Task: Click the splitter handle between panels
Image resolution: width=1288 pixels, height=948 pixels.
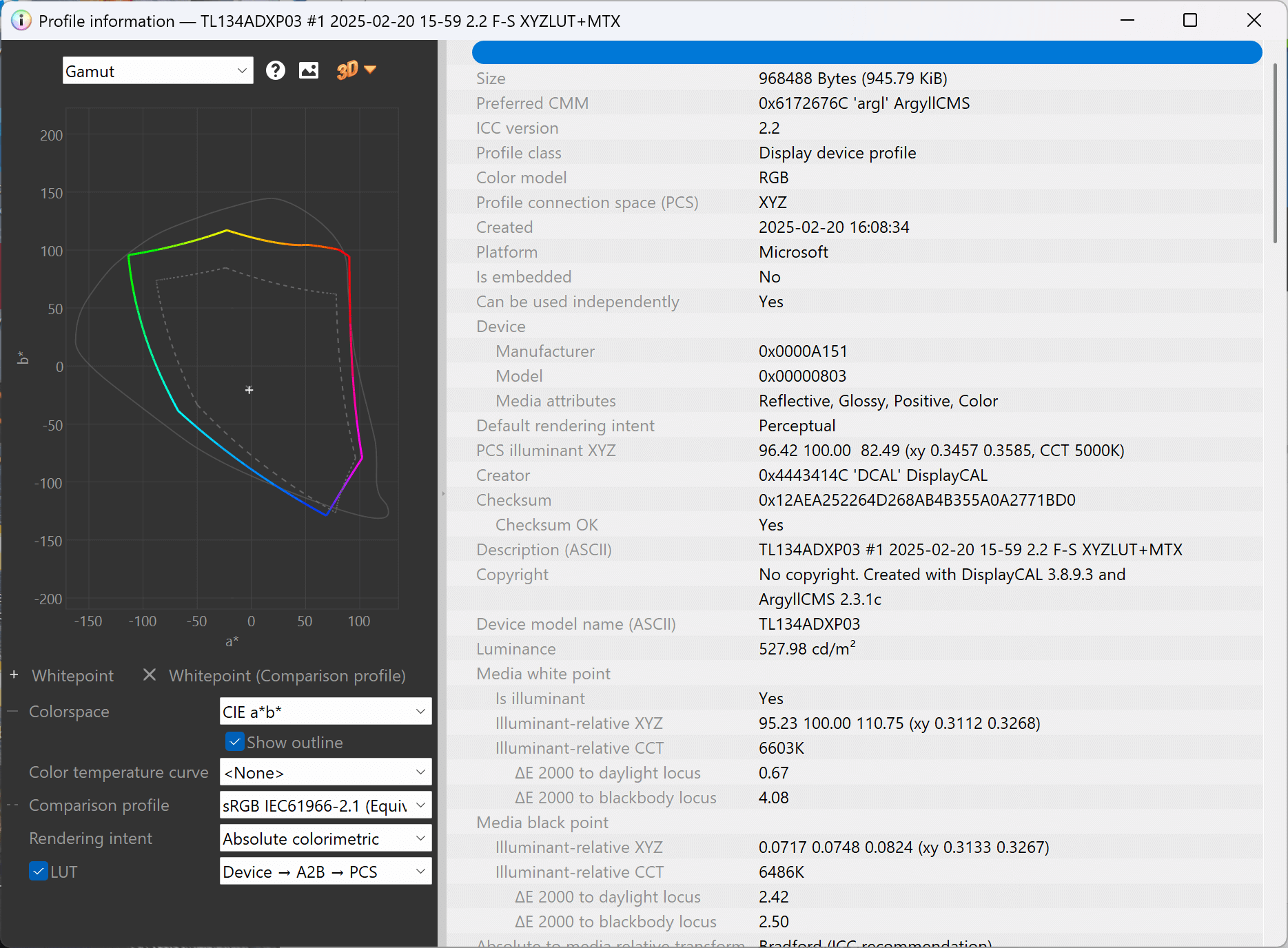Action: point(442,493)
